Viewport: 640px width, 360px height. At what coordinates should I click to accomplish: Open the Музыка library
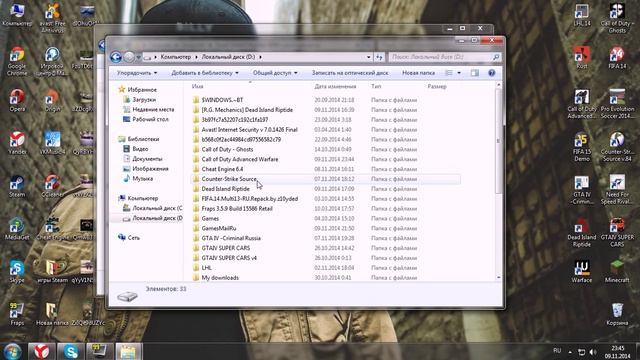142,178
